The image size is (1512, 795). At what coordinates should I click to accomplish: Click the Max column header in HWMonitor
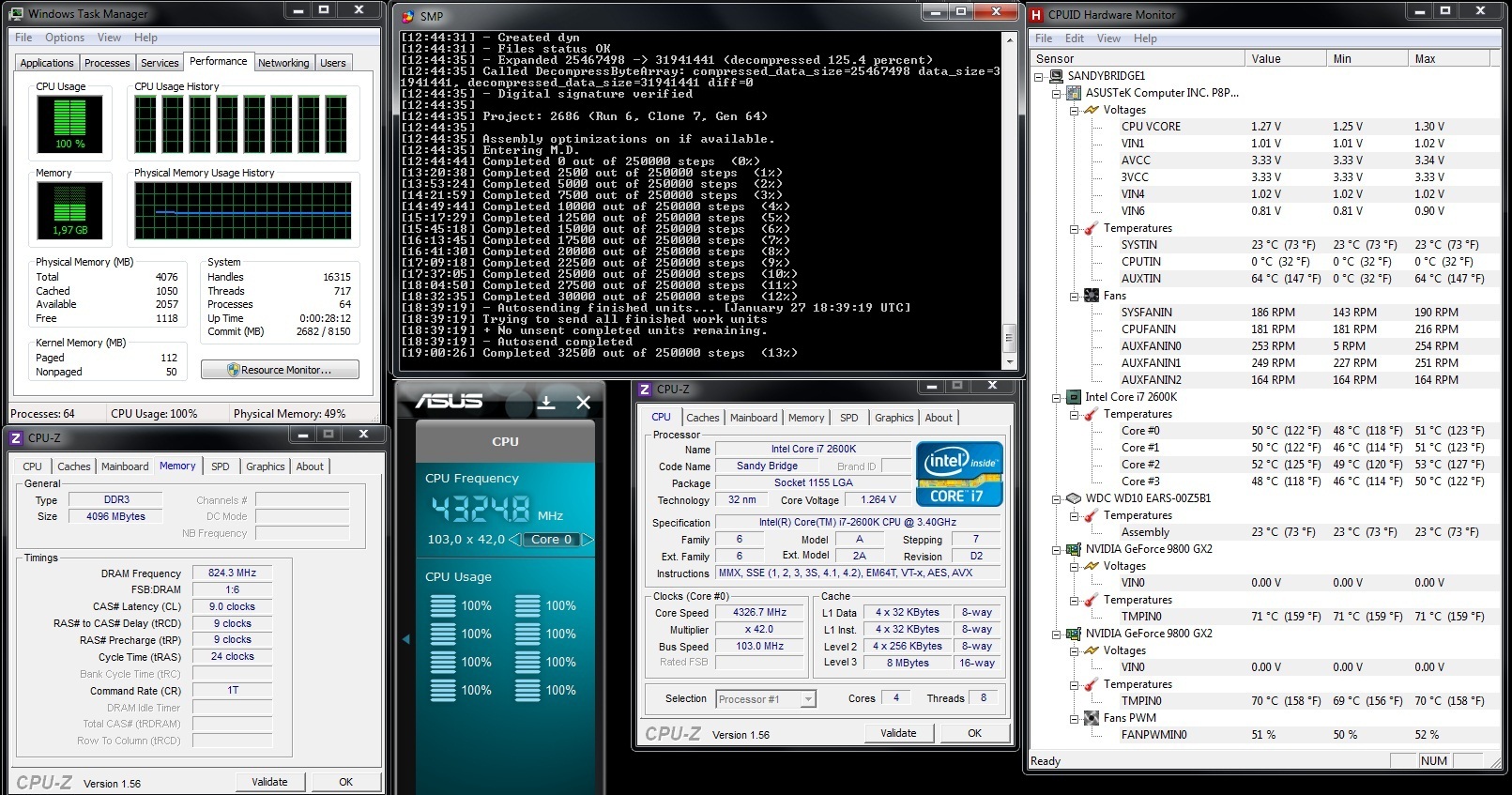pyautogui.click(x=1450, y=58)
